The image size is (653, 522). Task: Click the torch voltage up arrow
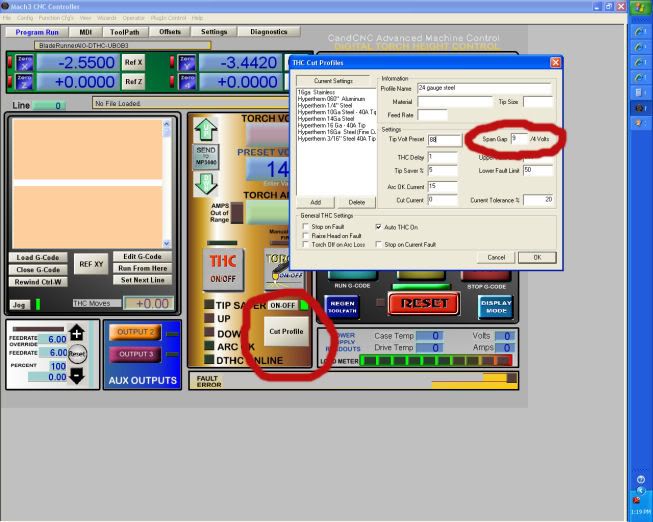[x=204, y=128]
